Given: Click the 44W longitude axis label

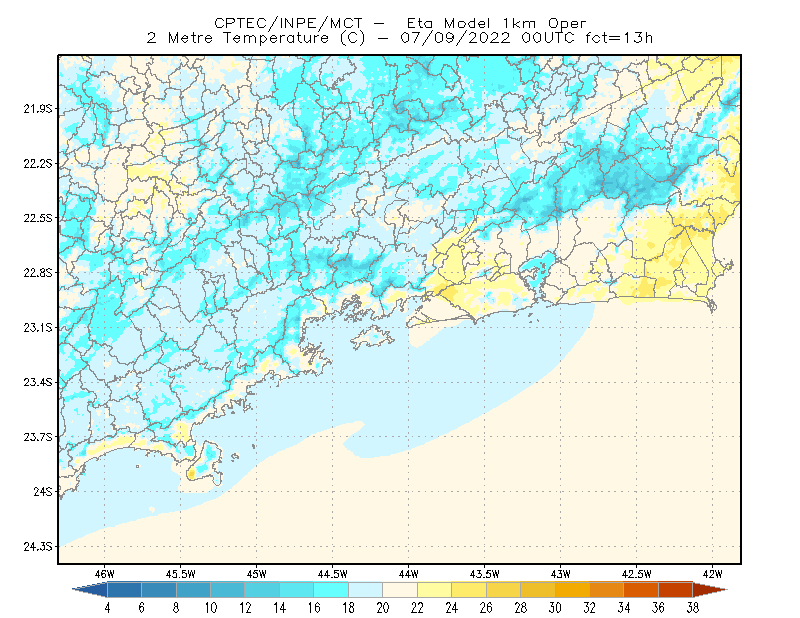Looking at the screenshot, I should (x=408, y=574).
